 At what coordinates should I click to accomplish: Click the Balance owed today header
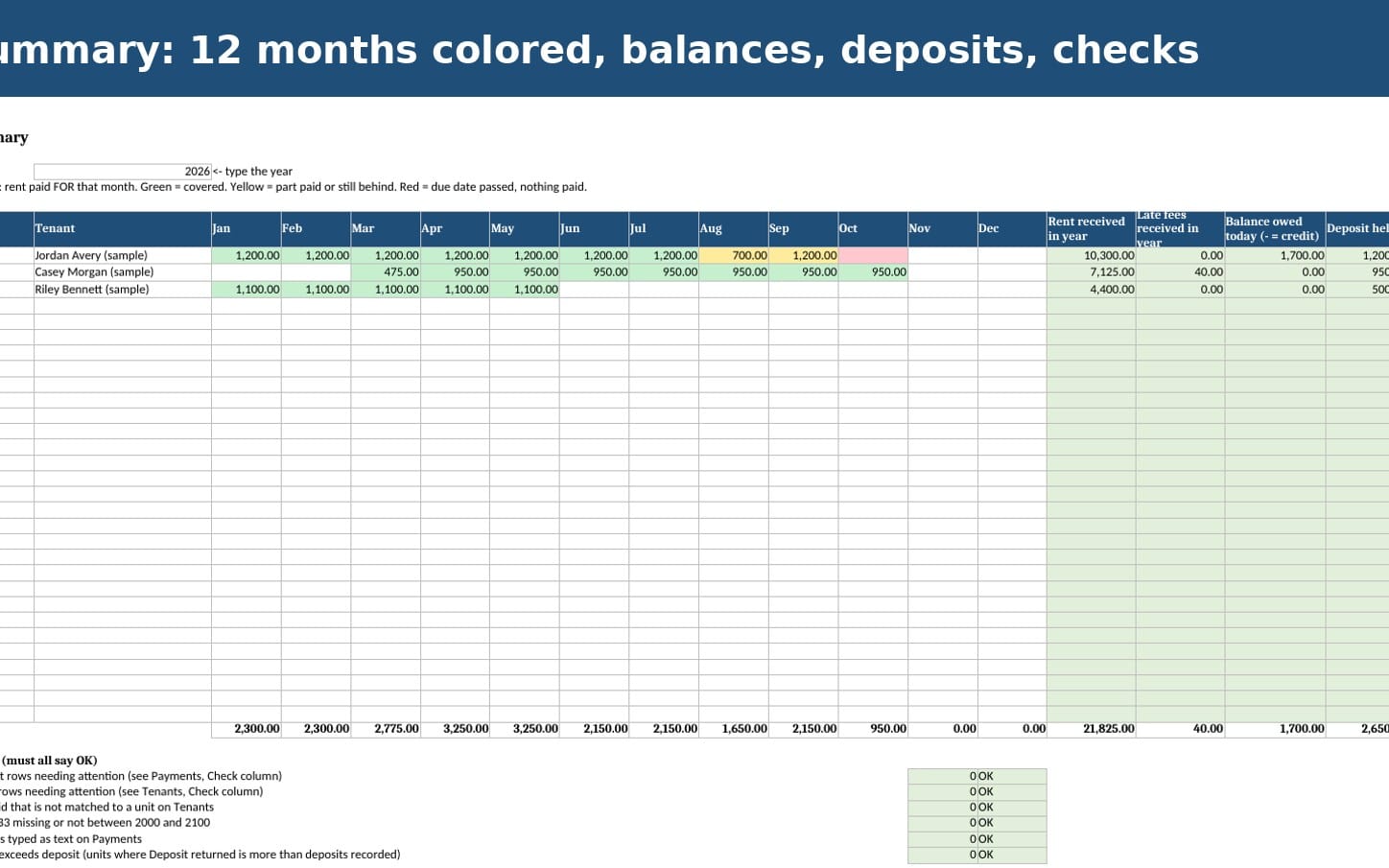tap(1275, 229)
